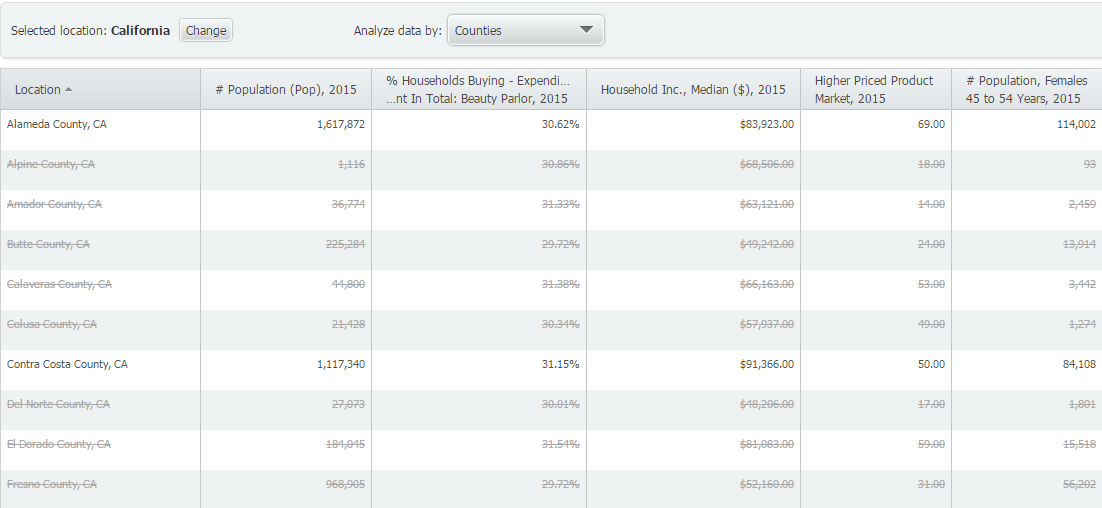Click Contra Costa population value 1,117,340
Viewport: 1102px width, 508px height.
(341, 364)
